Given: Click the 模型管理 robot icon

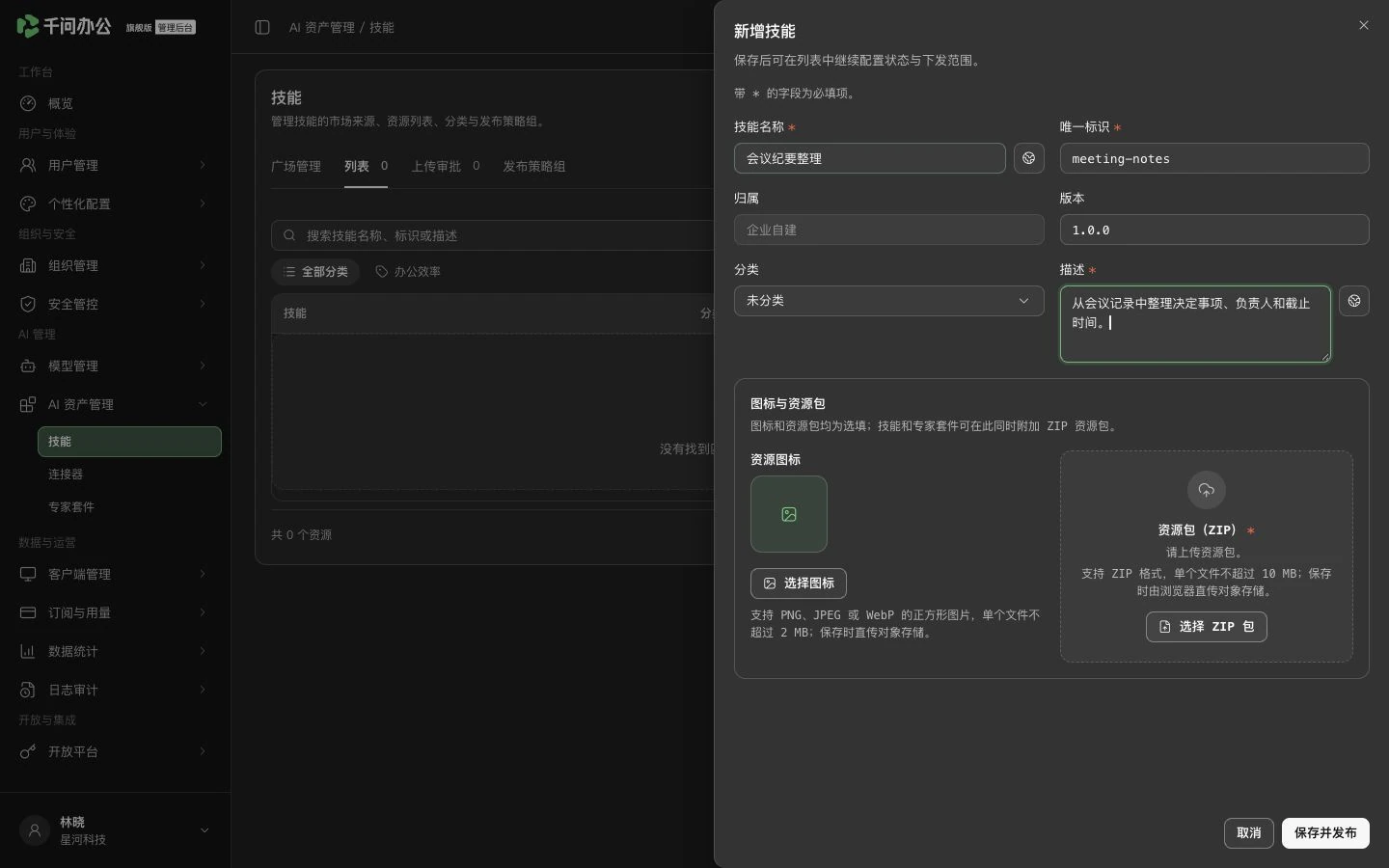Looking at the screenshot, I should [x=28, y=366].
